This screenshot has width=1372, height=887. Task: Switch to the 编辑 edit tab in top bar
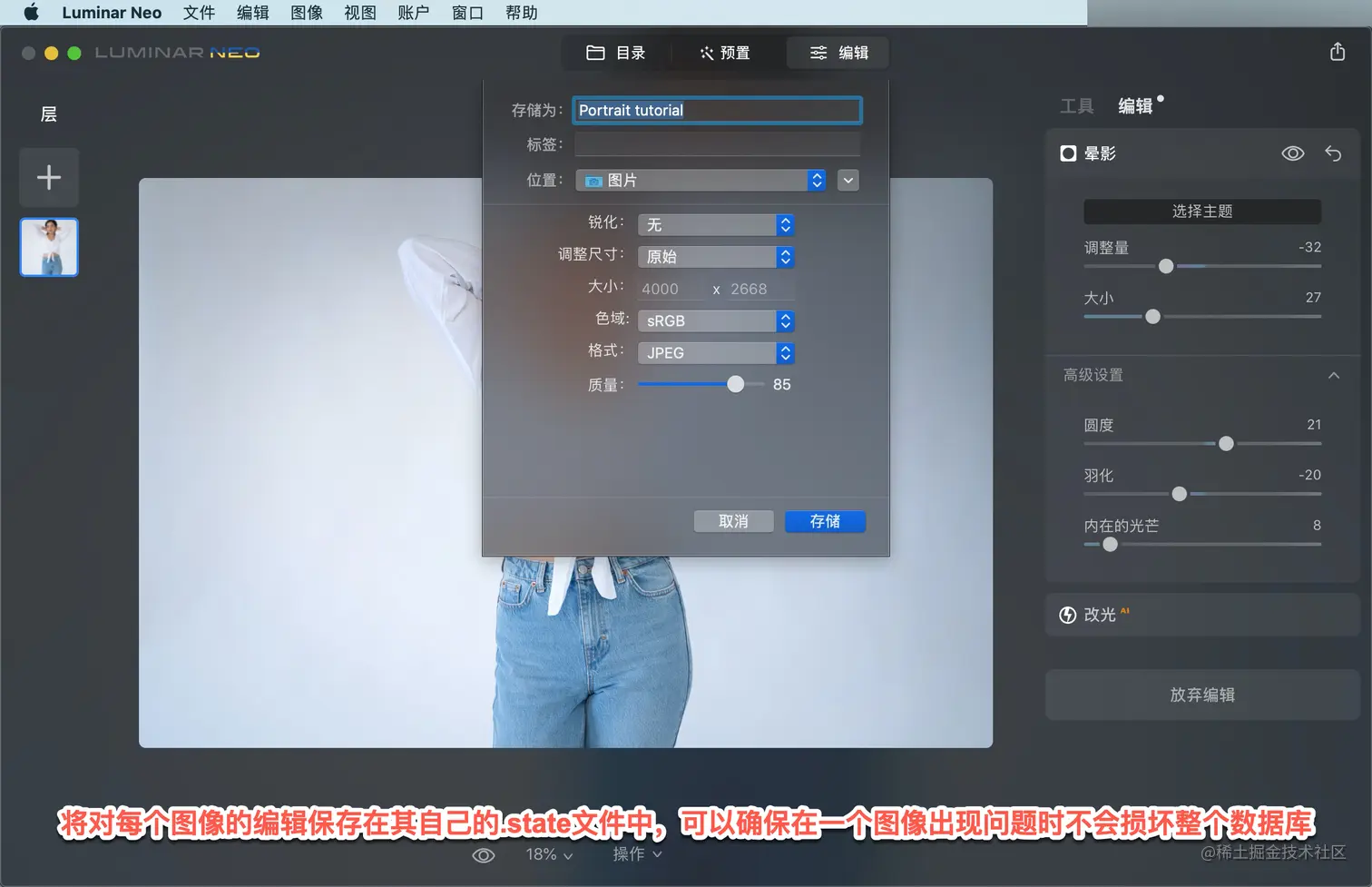838,53
